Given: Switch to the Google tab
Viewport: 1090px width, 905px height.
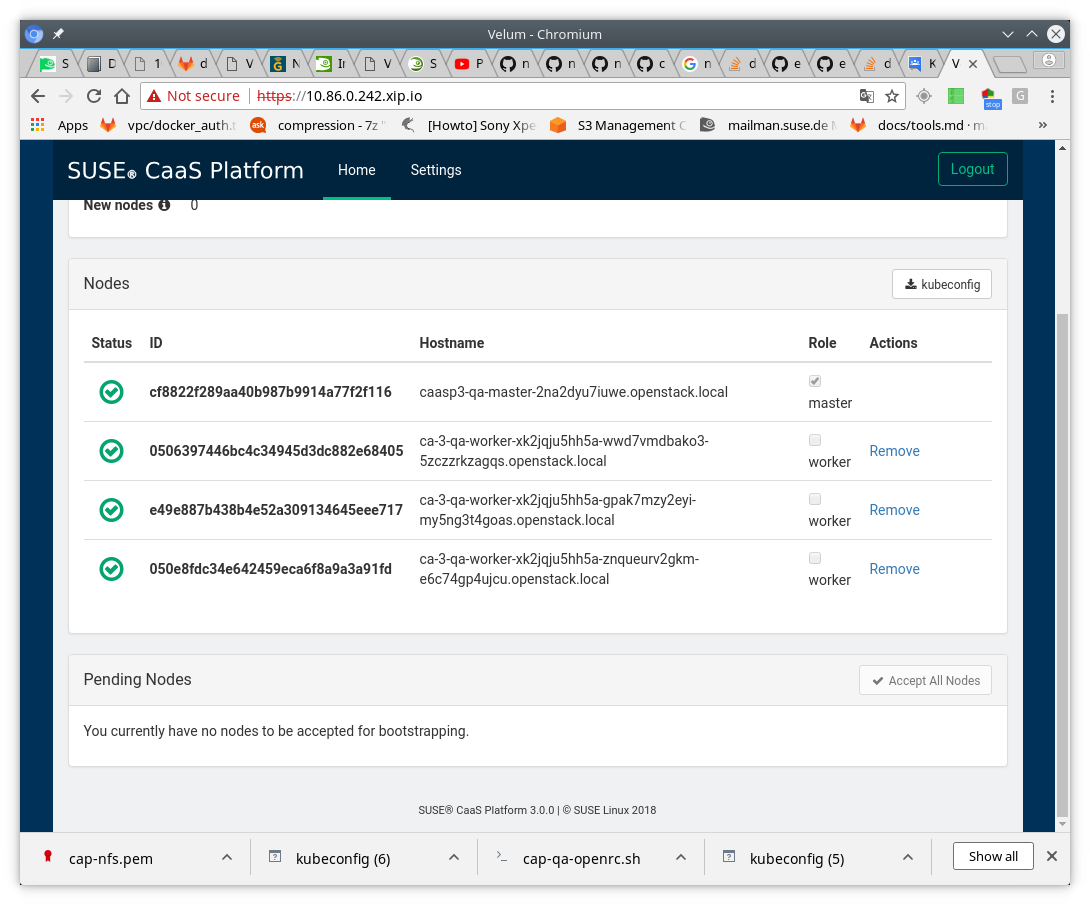Looking at the screenshot, I should coord(697,64).
